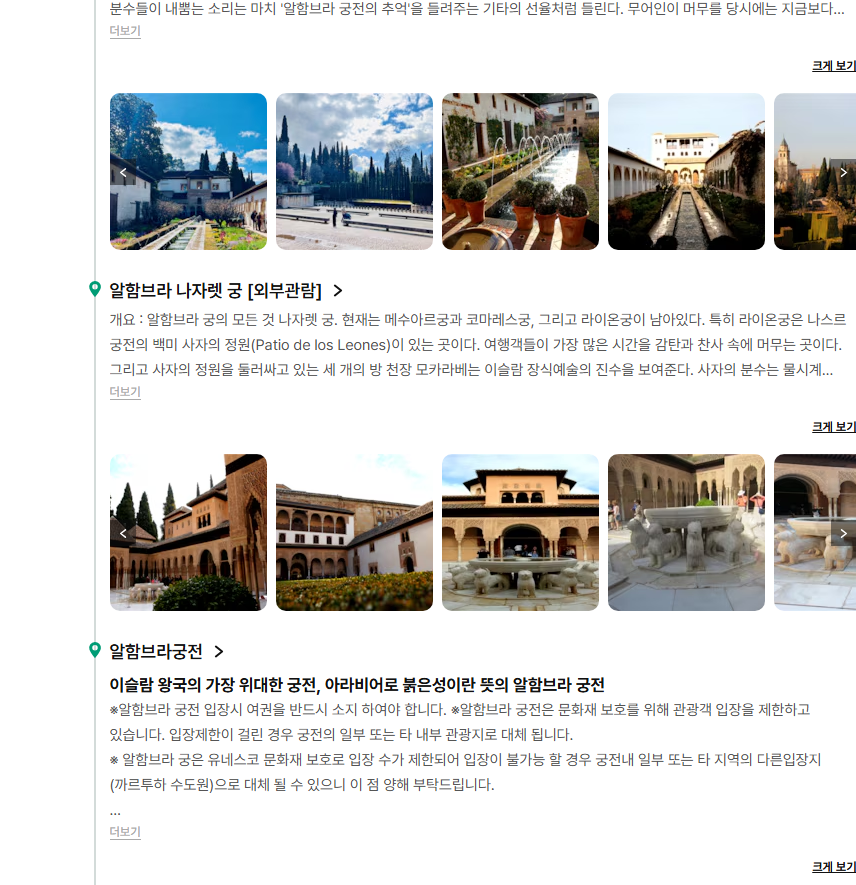This screenshot has height=885, width=856.
Task: Click the previous arrow on the top photo carousel
Action: tap(122, 171)
